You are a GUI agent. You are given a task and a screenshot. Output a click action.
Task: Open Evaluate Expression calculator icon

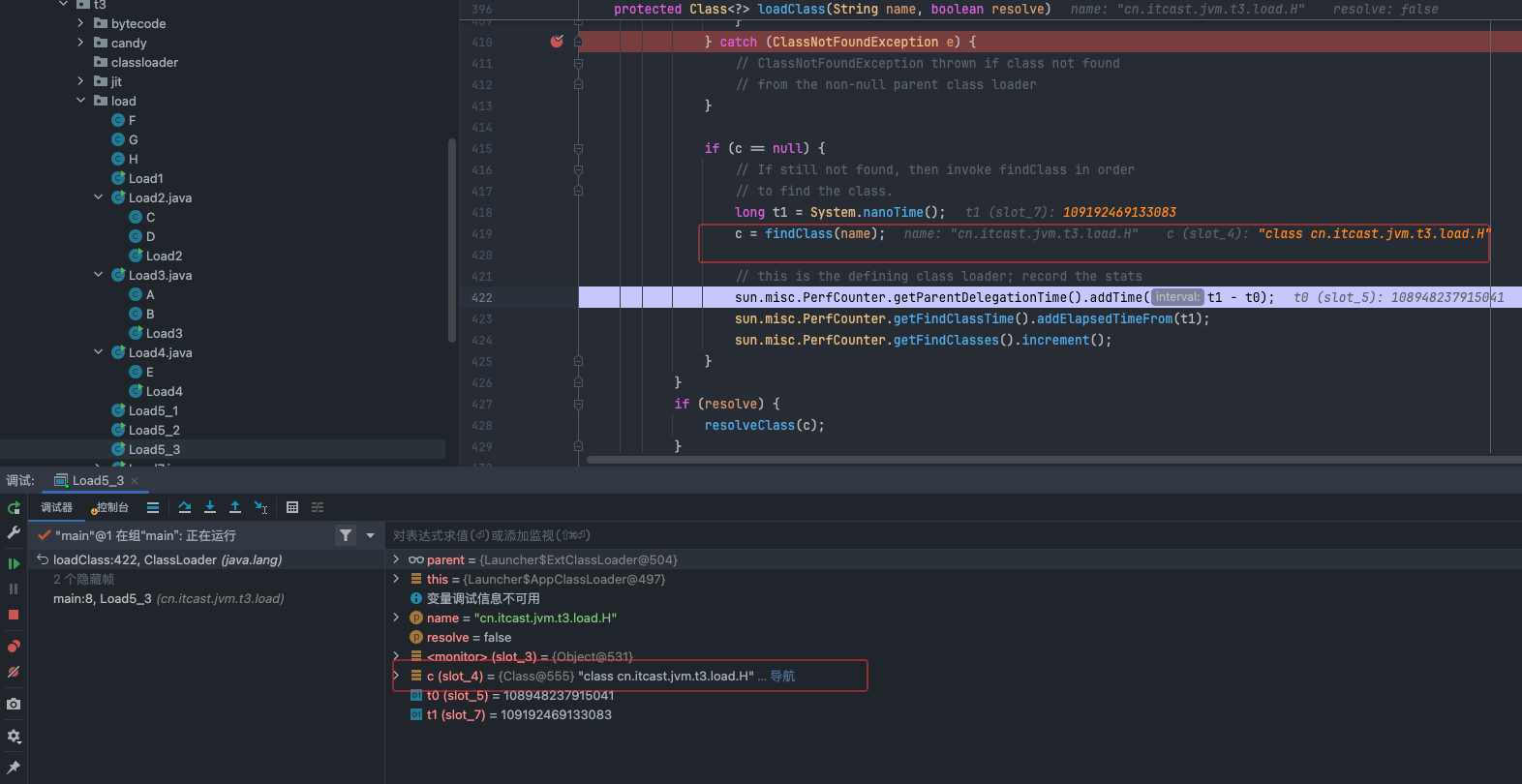[292, 507]
